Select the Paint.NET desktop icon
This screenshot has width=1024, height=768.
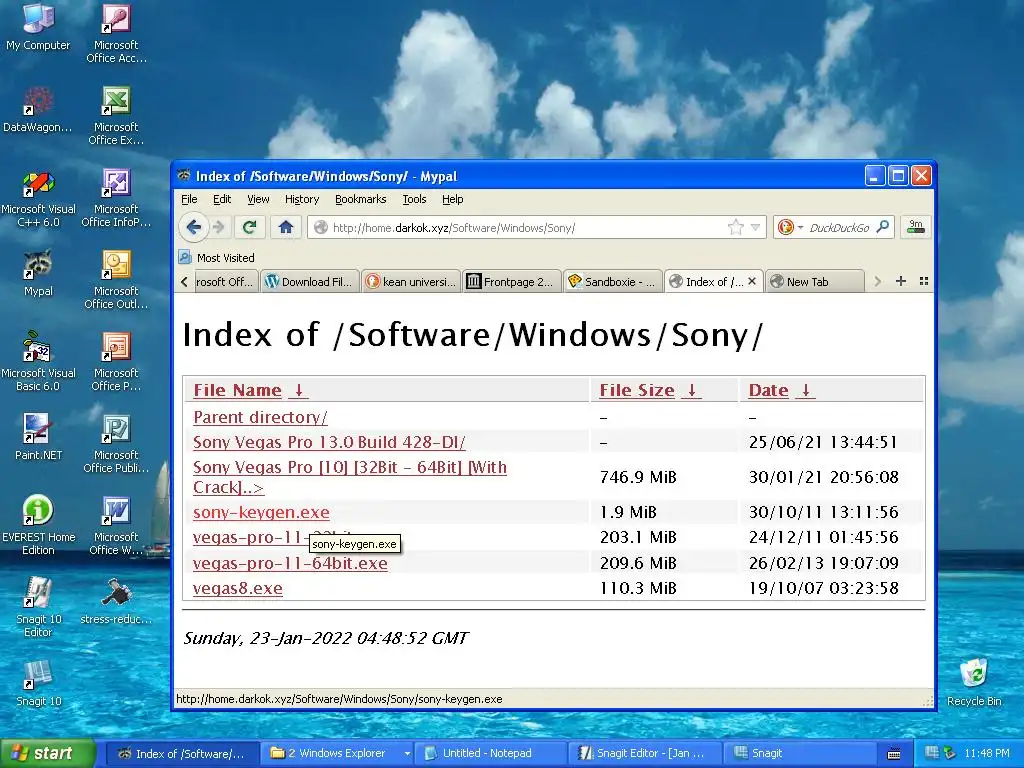click(38, 436)
